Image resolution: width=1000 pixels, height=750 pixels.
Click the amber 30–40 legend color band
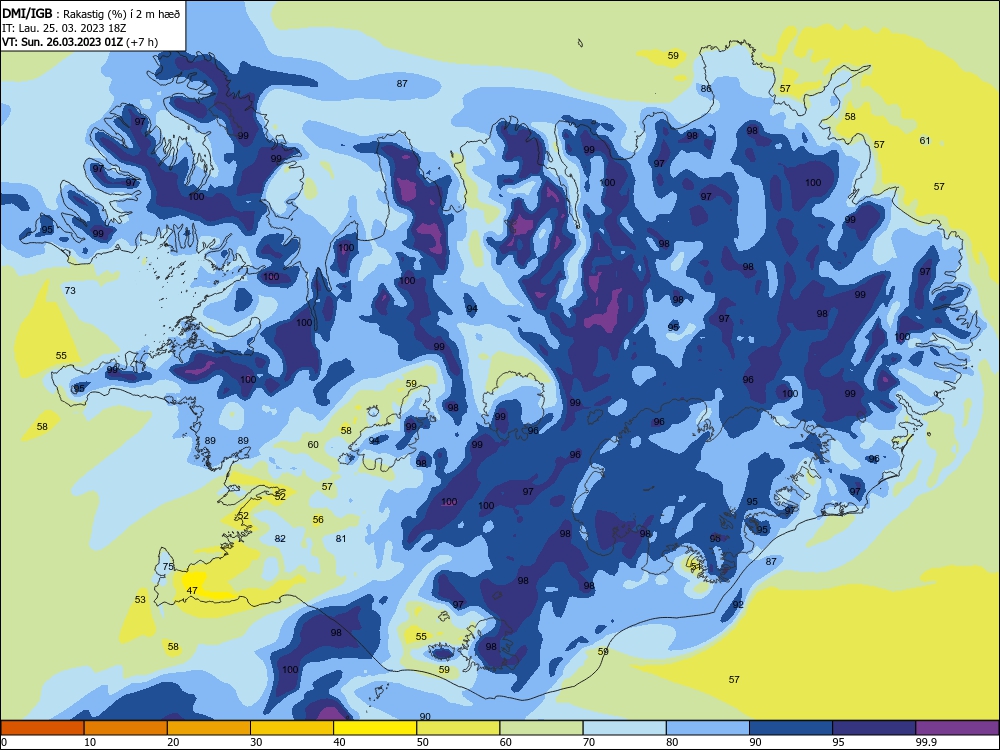click(x=292, y=728)
